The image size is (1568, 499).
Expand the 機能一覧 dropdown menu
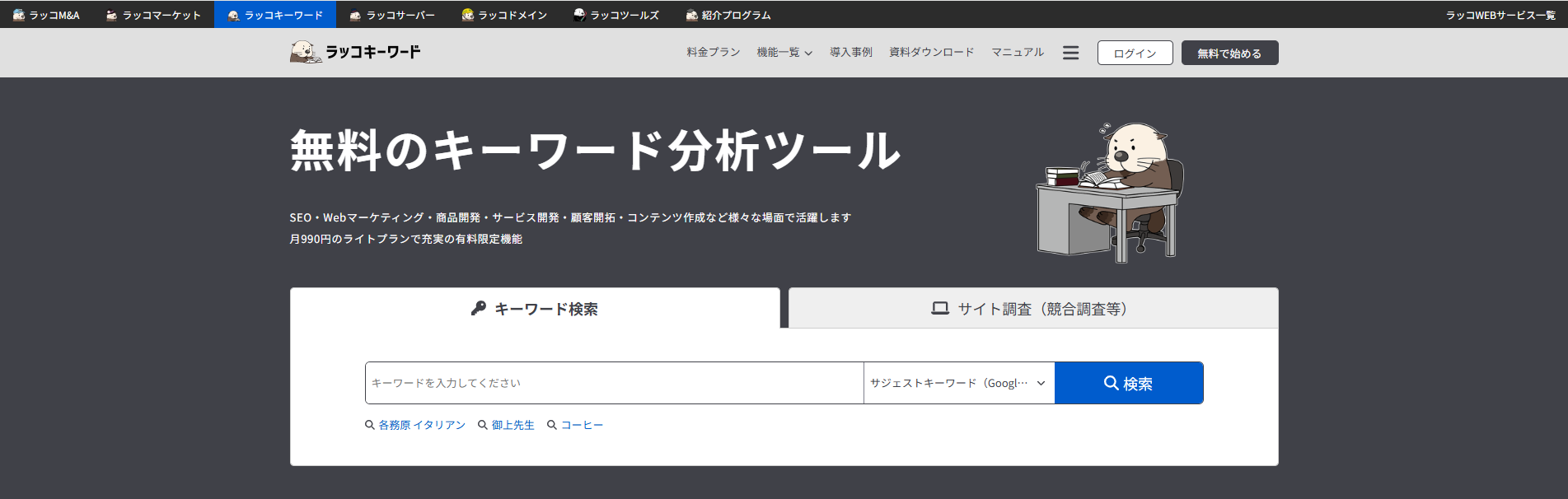[x=784, y=52]
